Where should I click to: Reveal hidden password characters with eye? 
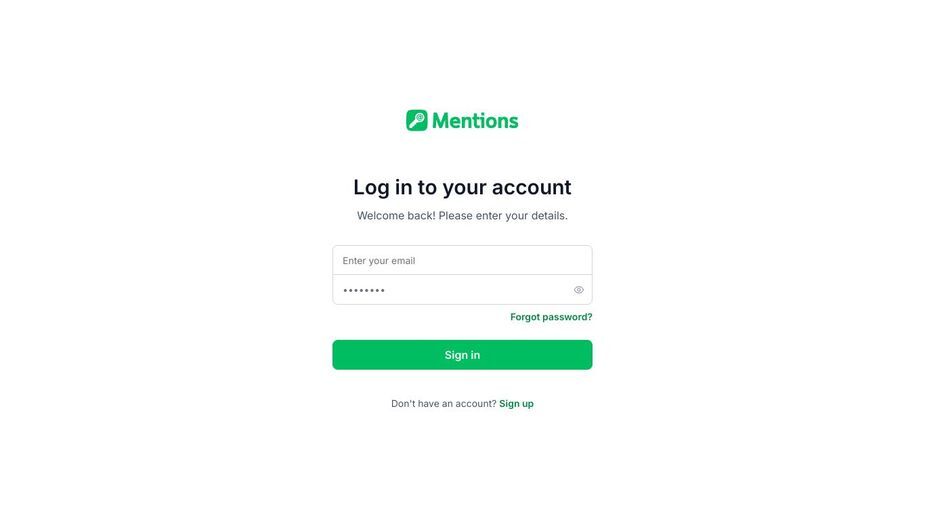point(579,290)
